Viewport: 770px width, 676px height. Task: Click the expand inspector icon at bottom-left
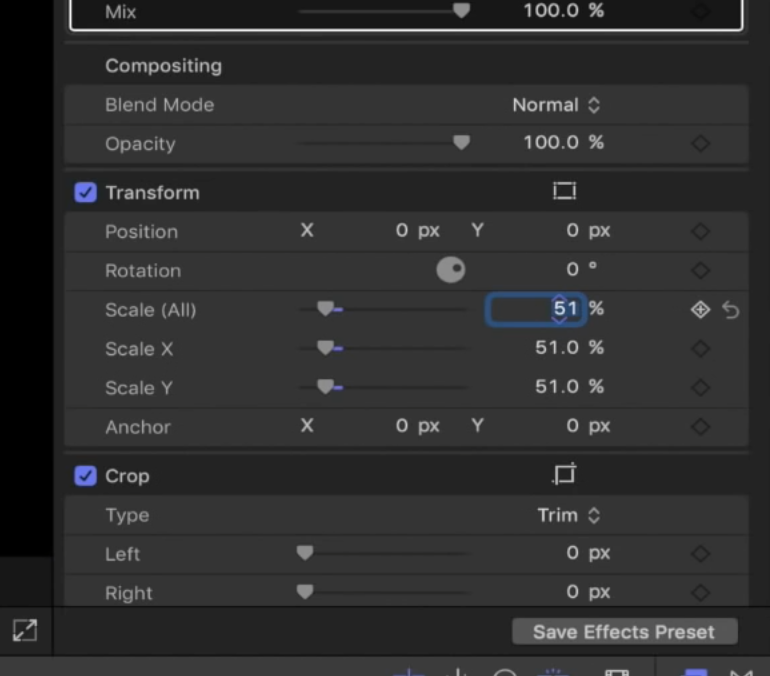coord(25,630)
